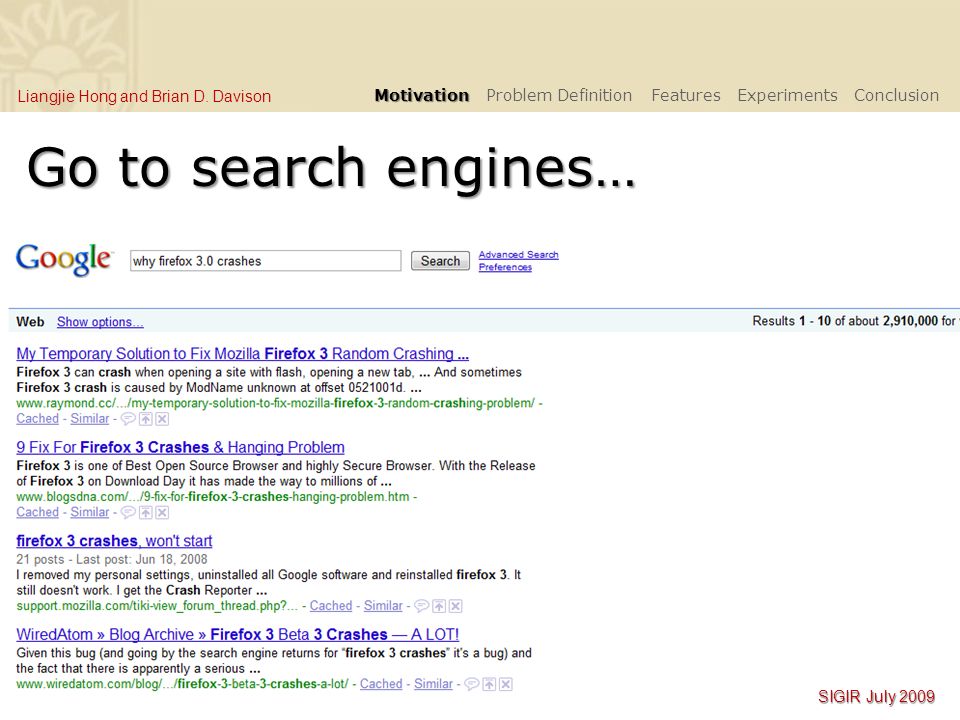Click the Google logo
The height and width of the screenshot is (720, 960).
click(x=64, y=259)
